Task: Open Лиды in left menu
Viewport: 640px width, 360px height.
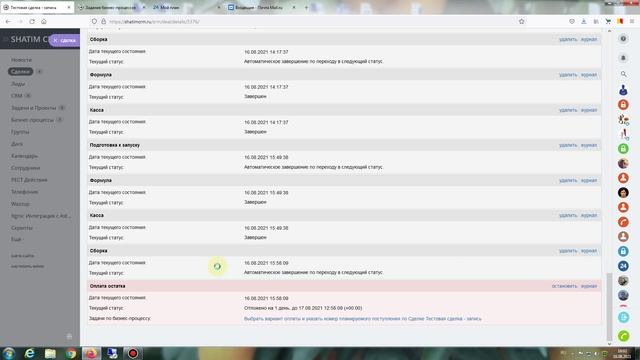Action: (18, 84)
